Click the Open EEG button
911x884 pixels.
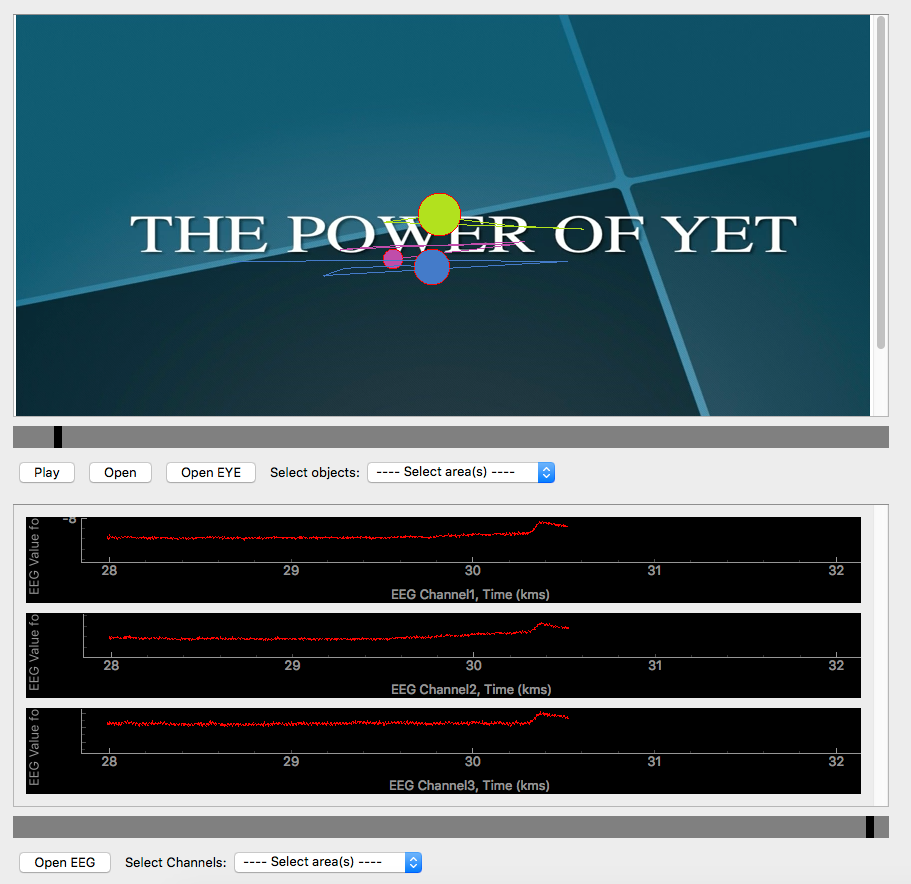(x=64, y=863)
